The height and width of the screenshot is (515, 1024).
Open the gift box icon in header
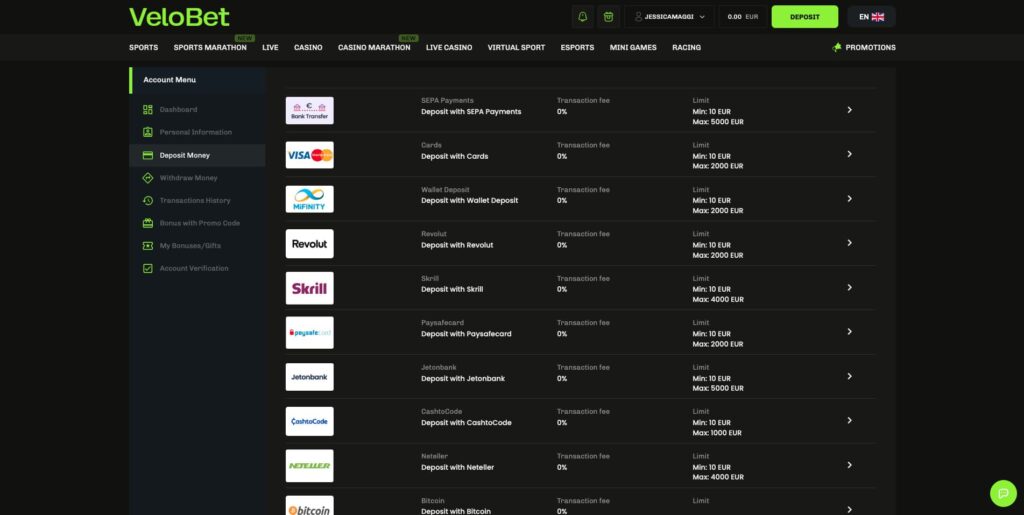coord(608,17)
